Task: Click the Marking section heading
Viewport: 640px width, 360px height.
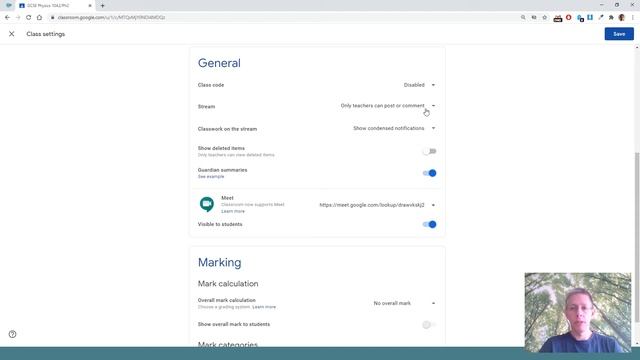Action: [x=219, y=262]
